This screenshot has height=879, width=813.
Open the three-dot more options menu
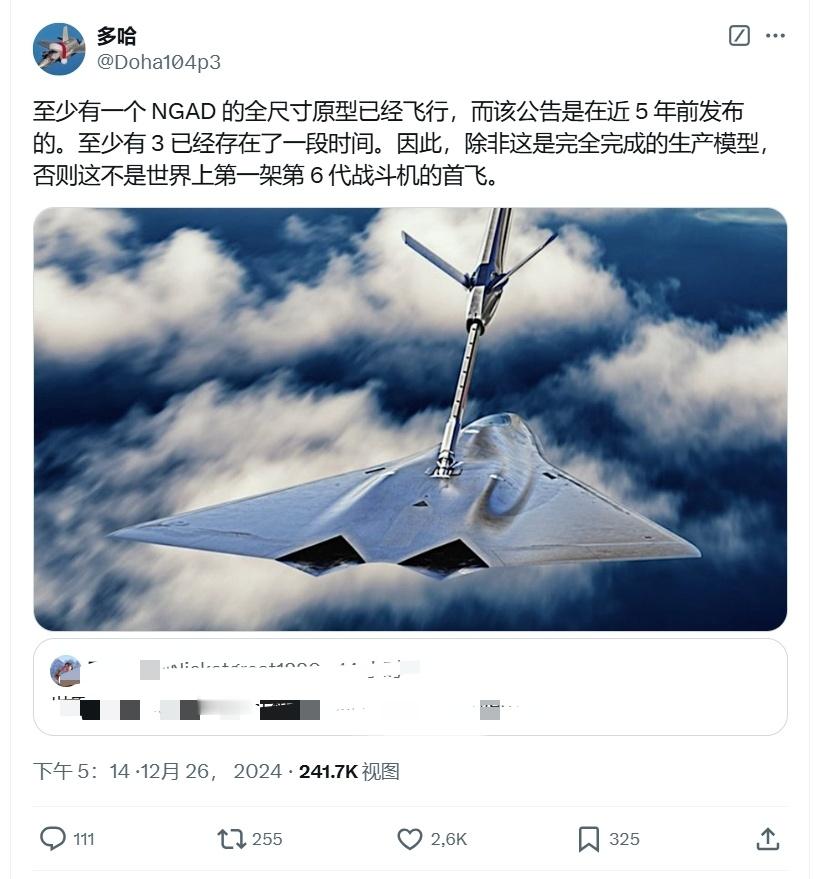click(x=775, y=36)
